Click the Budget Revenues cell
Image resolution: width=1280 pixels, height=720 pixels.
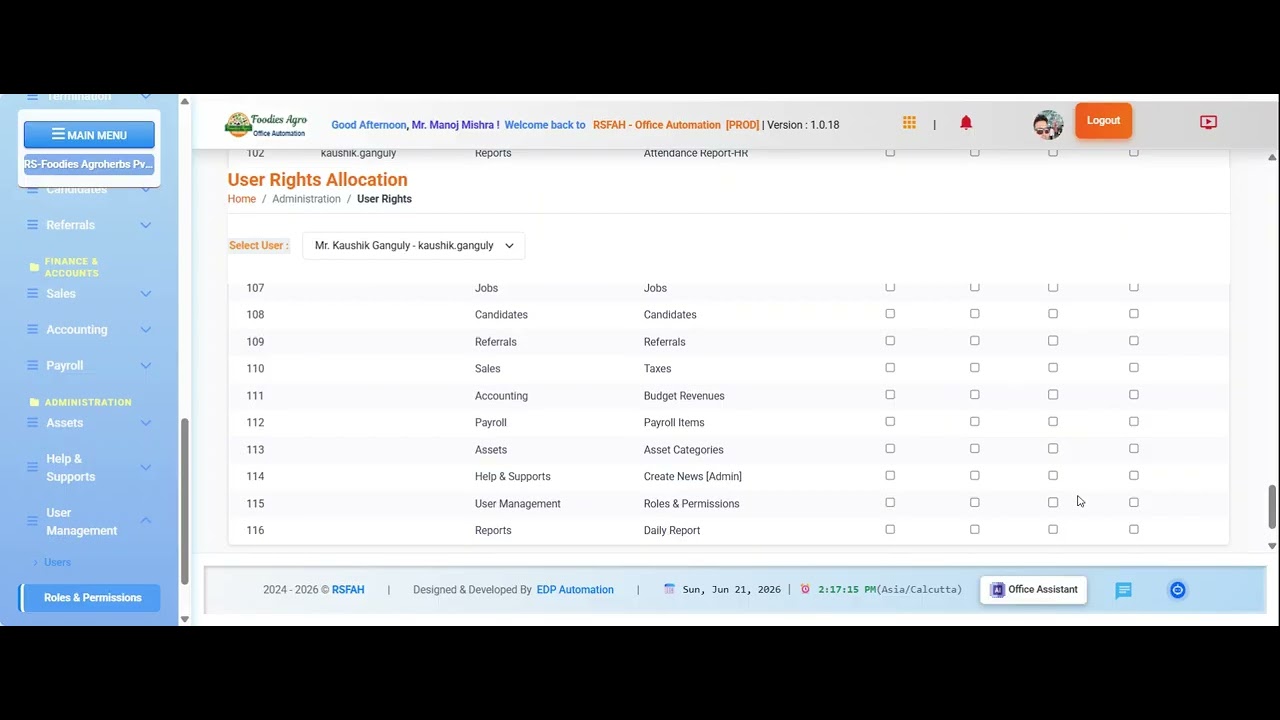click(x=684, y=396)
